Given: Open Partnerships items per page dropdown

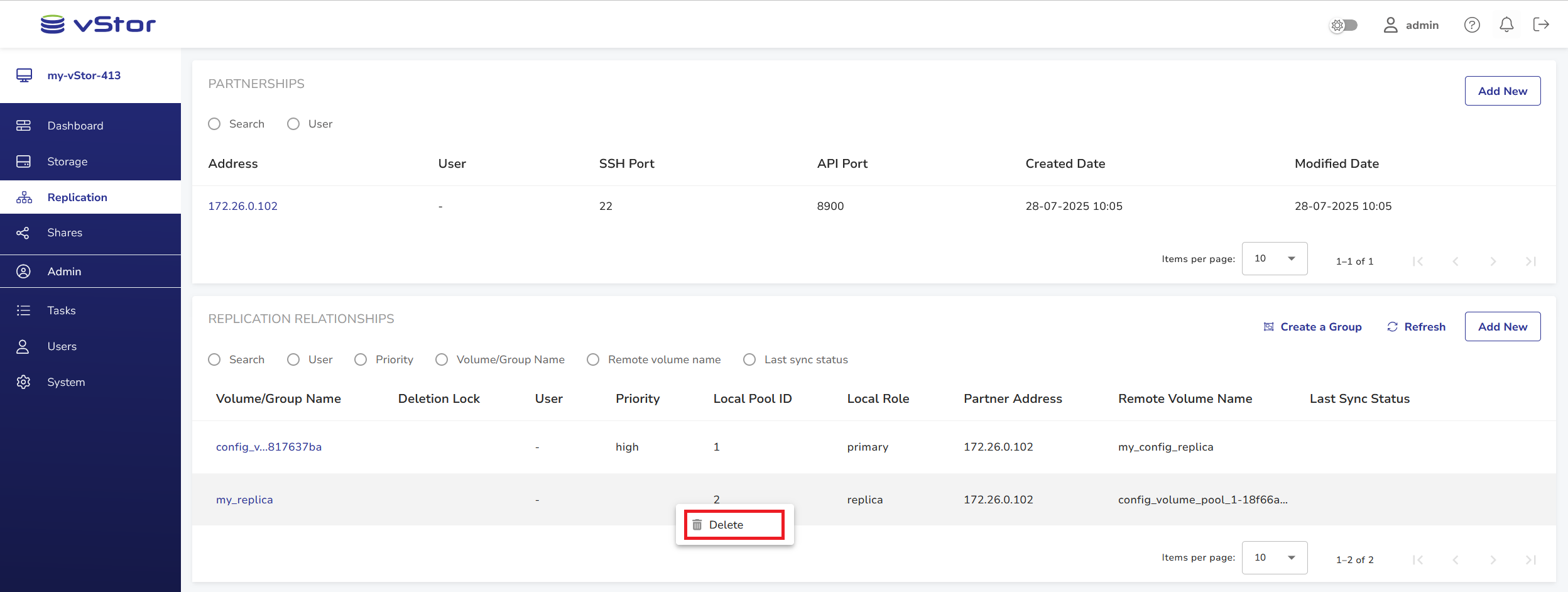Looking at the screenshot, I should click(x=1274, y=258).
